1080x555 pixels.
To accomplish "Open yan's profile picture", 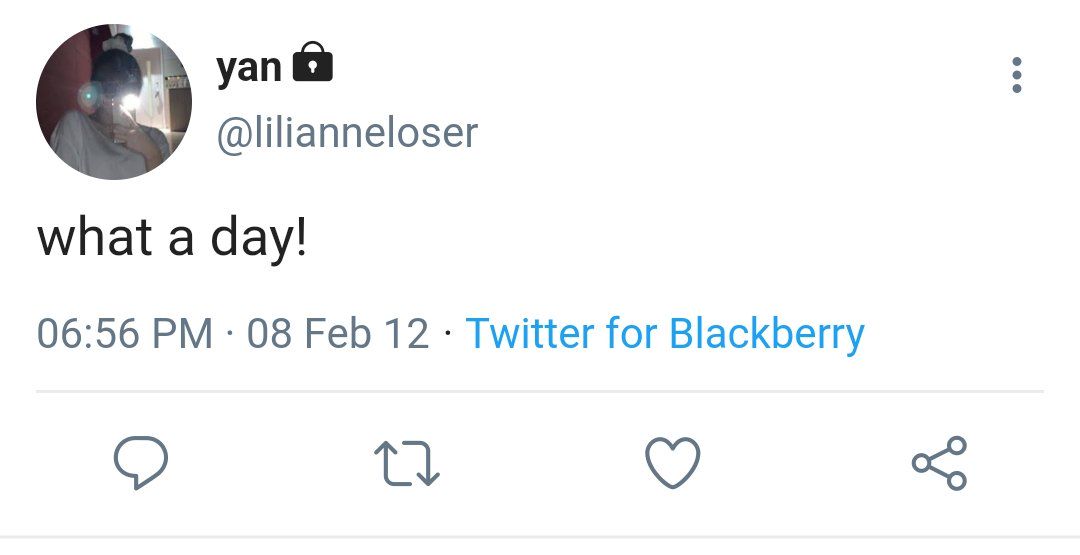I will (x=113, y=102).
